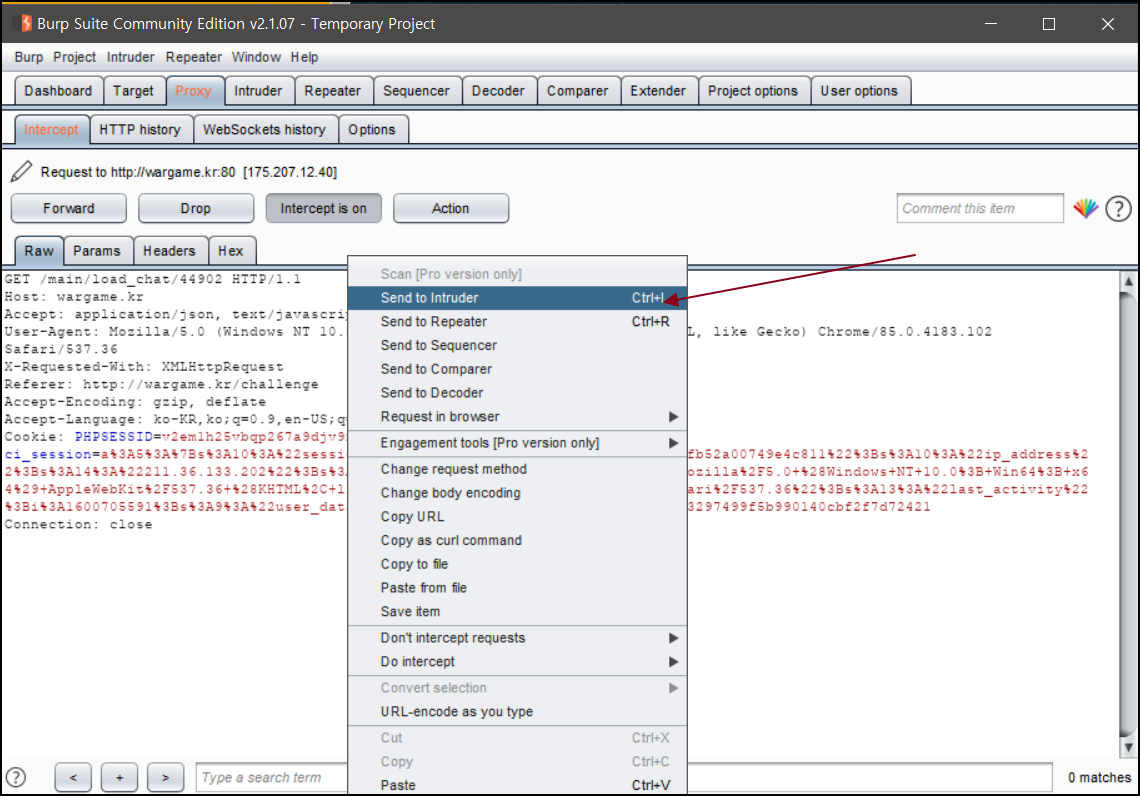Open the Window menu
This screenshot has width=1140, height=796.
256,57
